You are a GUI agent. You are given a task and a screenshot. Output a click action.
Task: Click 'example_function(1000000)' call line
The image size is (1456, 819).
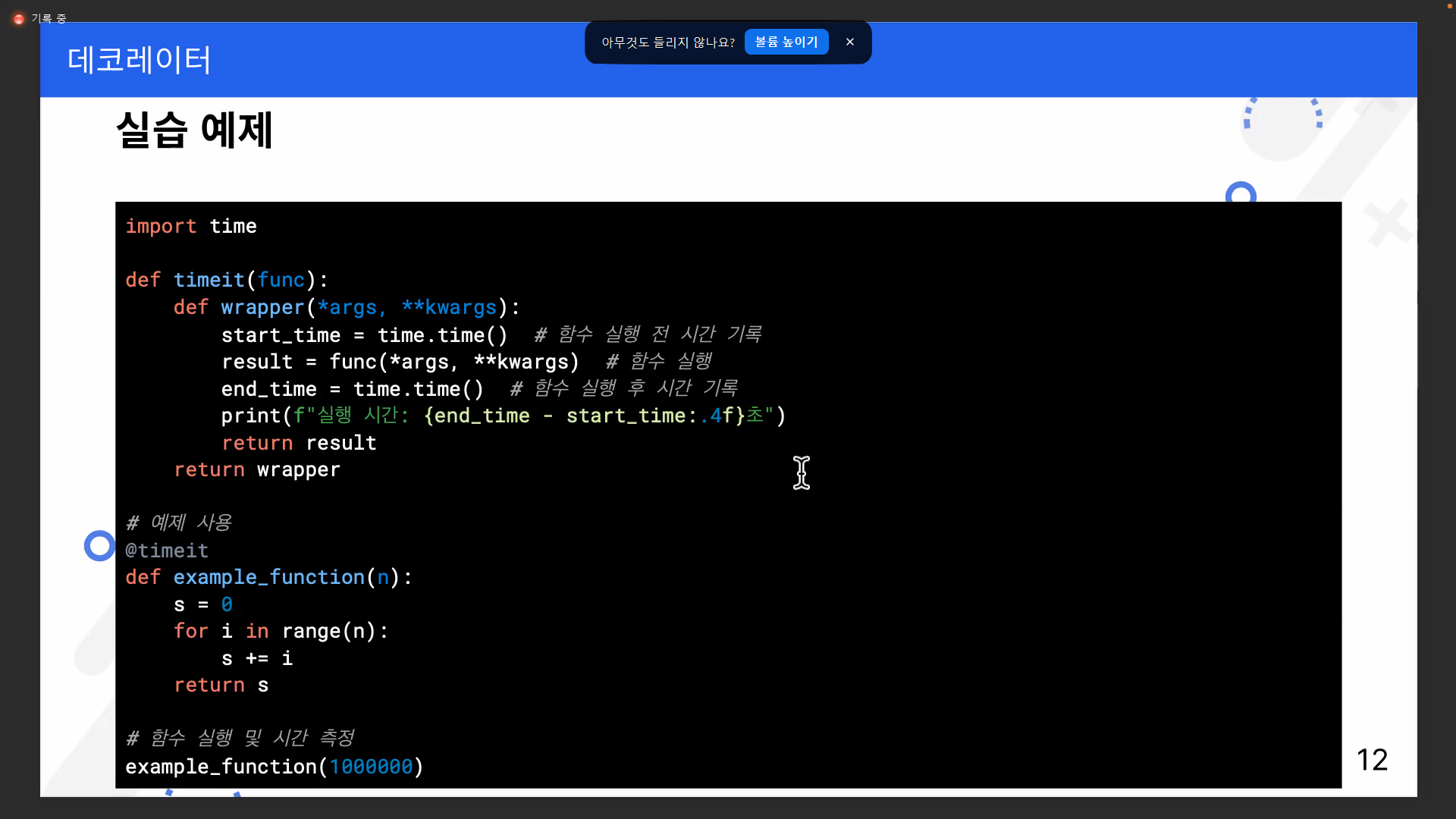coord(274,767)
